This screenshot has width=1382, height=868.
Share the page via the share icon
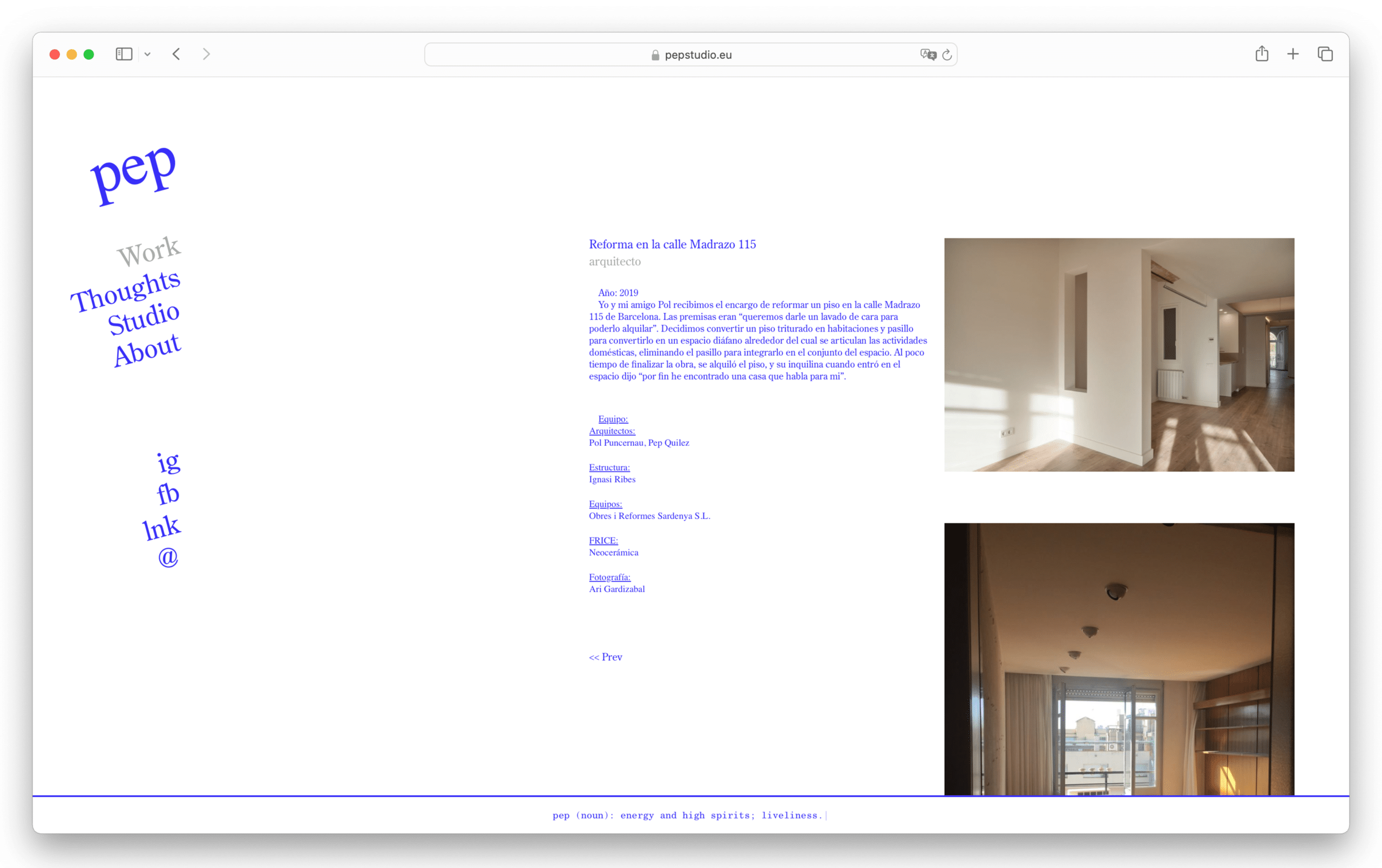[1262, 54]
